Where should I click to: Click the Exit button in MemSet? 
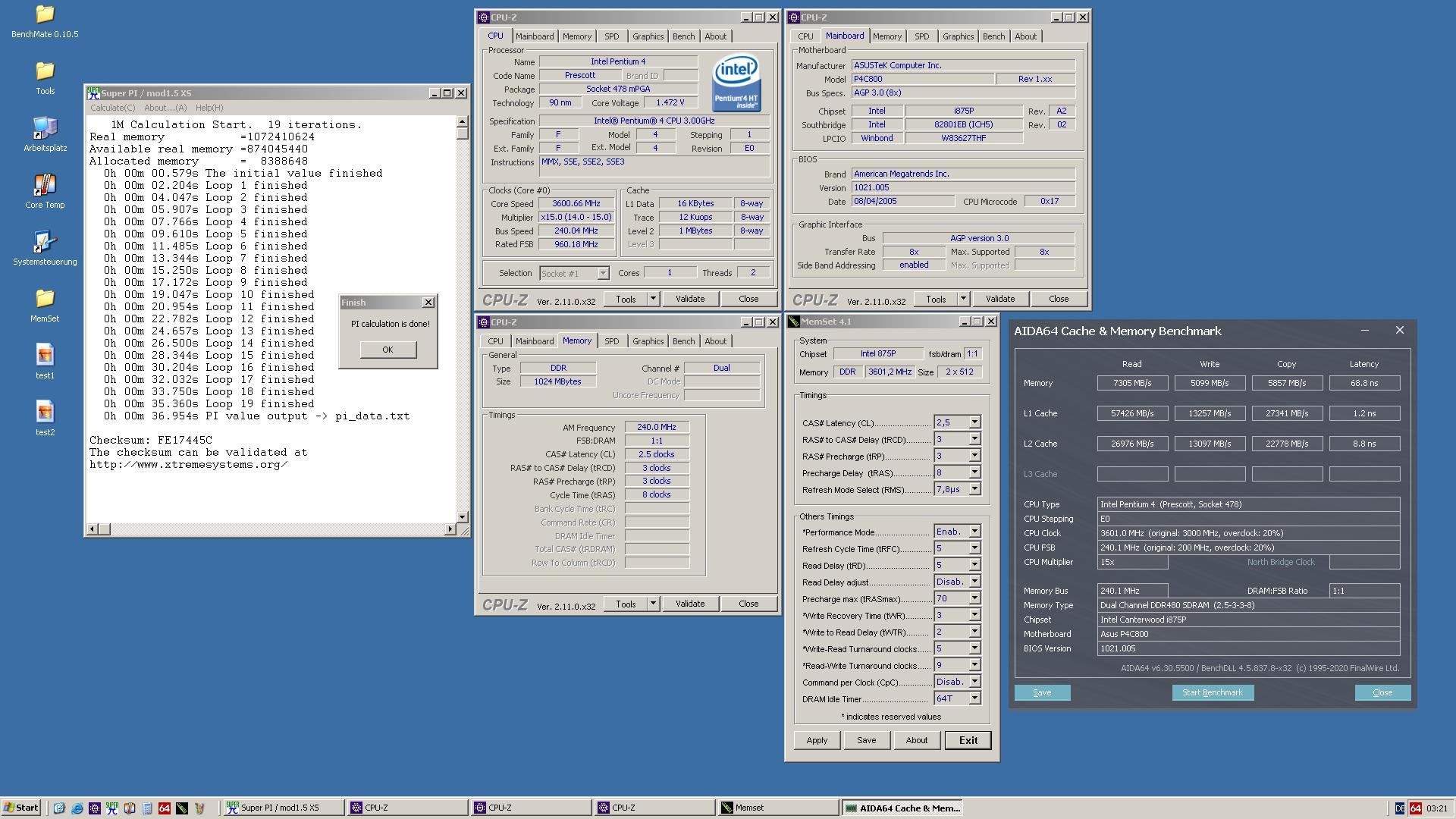[968, 740]
